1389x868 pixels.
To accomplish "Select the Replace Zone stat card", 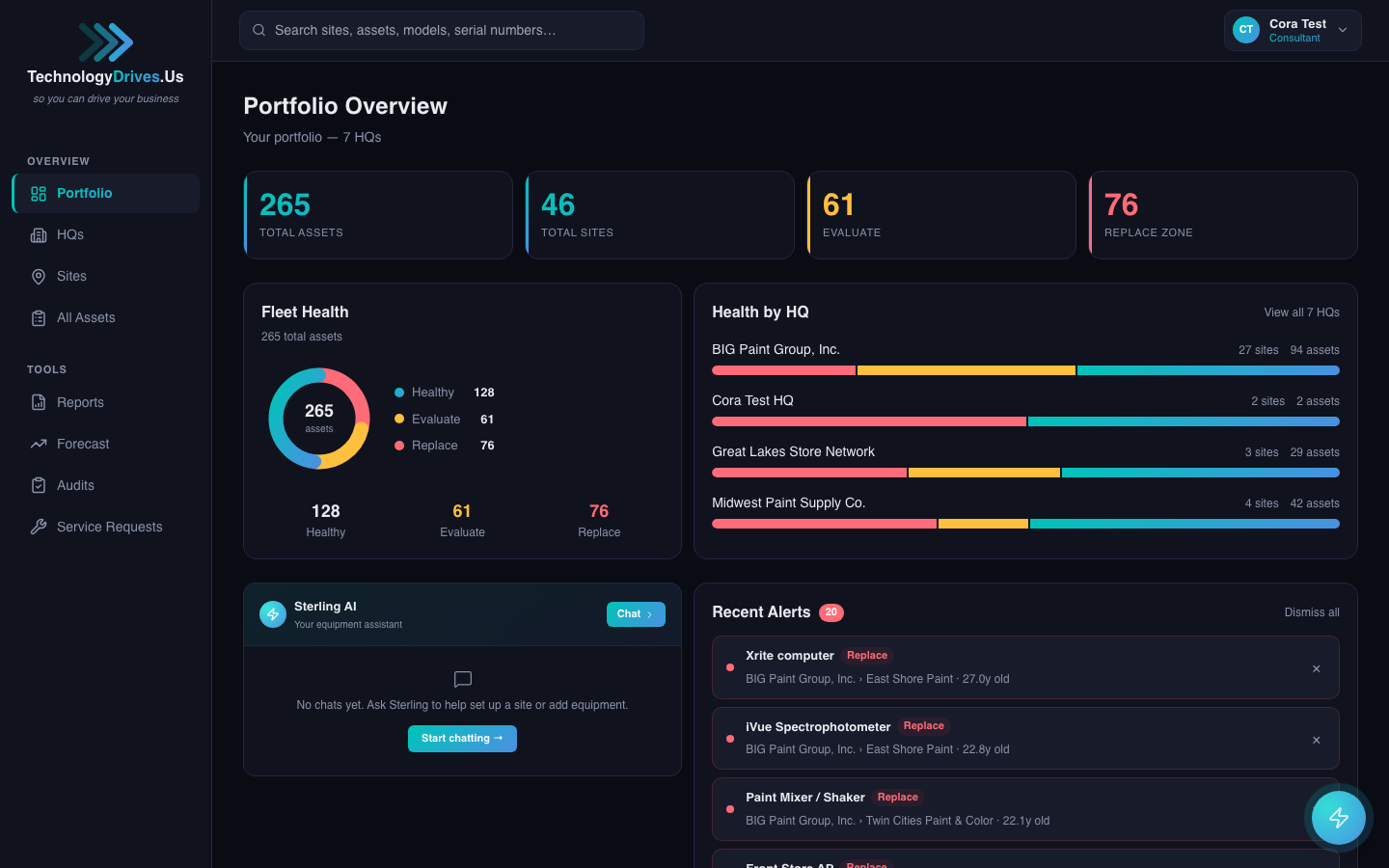I will (x=1222, y=215).
